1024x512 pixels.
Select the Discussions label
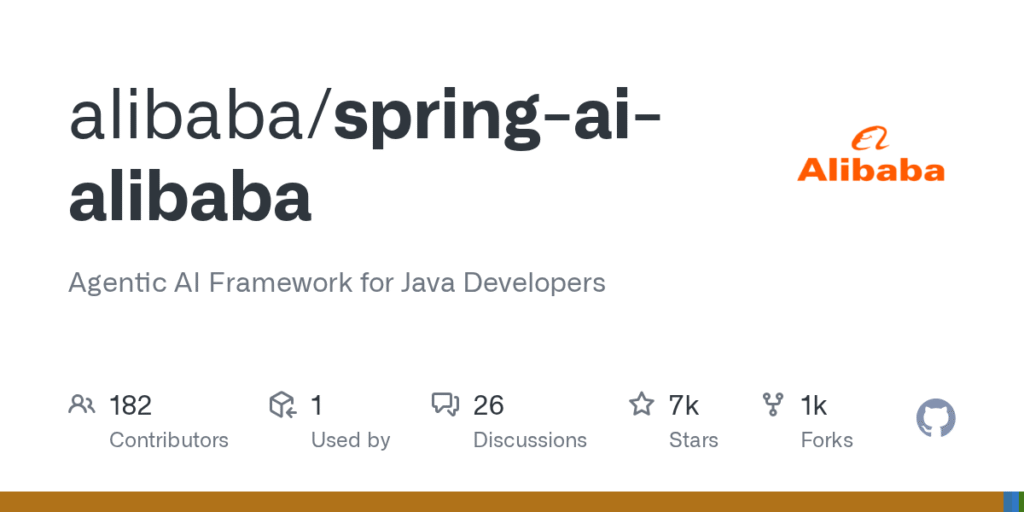click(x=529, y=440)
